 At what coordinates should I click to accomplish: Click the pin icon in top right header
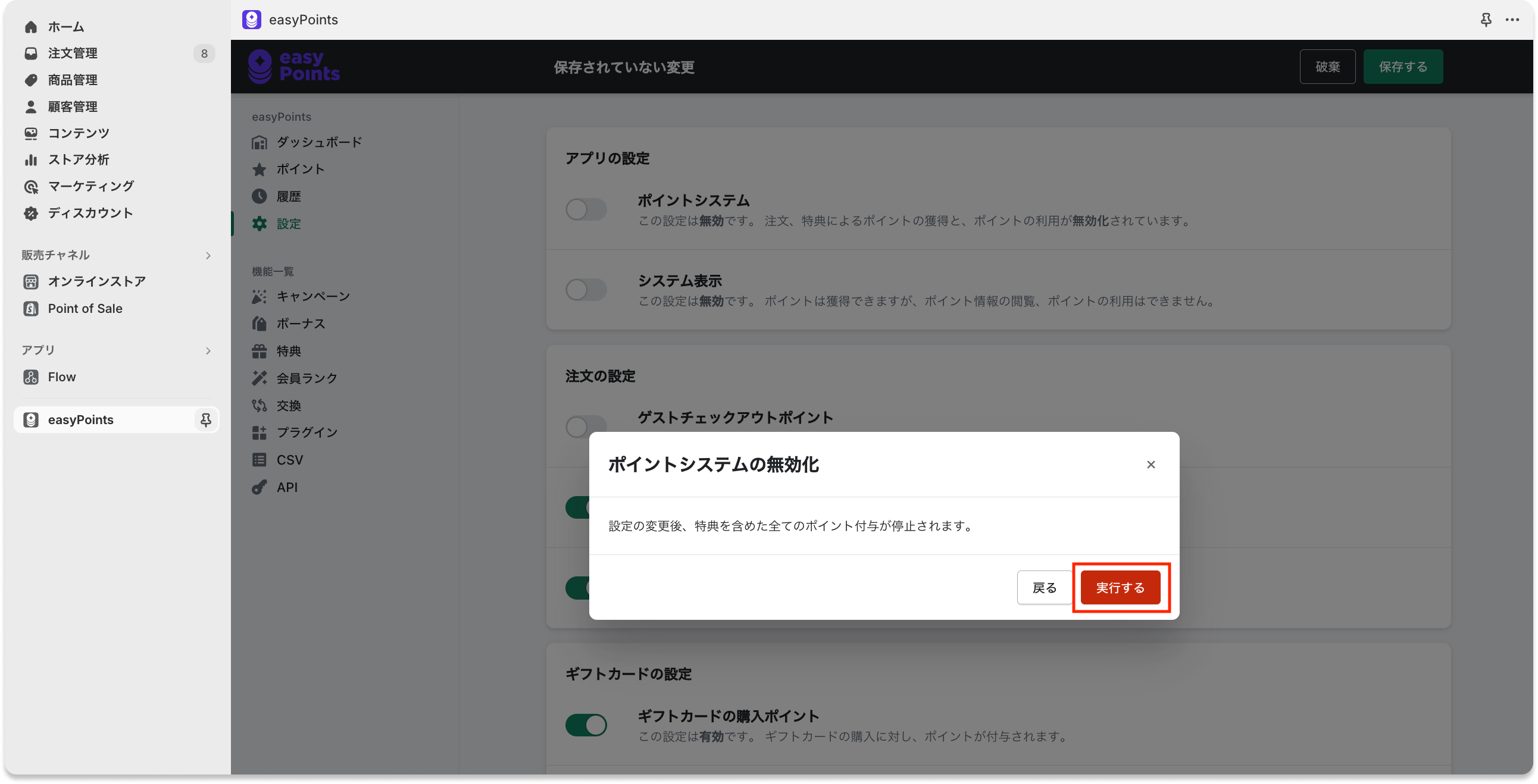(x=1486, y=20)
